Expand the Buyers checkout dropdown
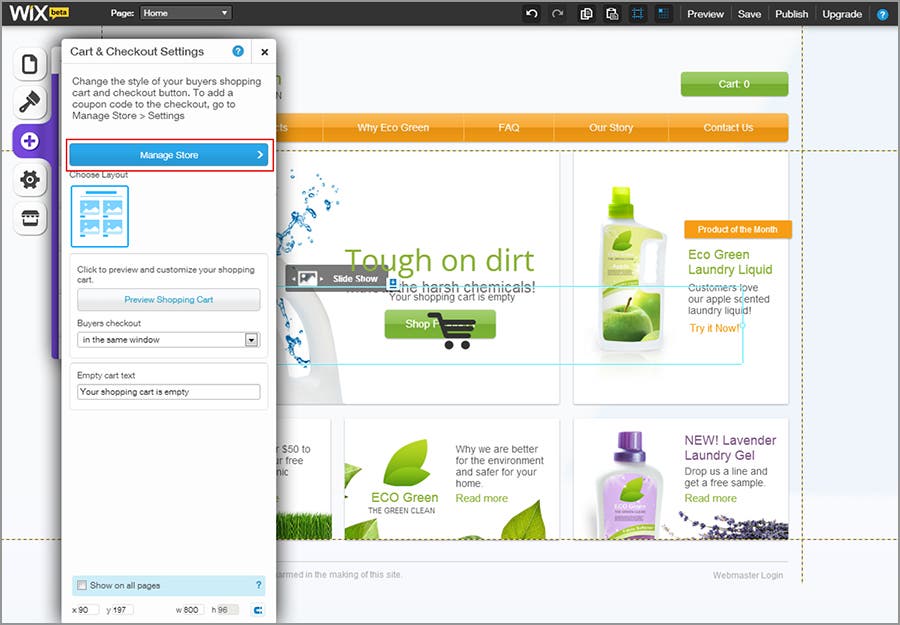 252,340
